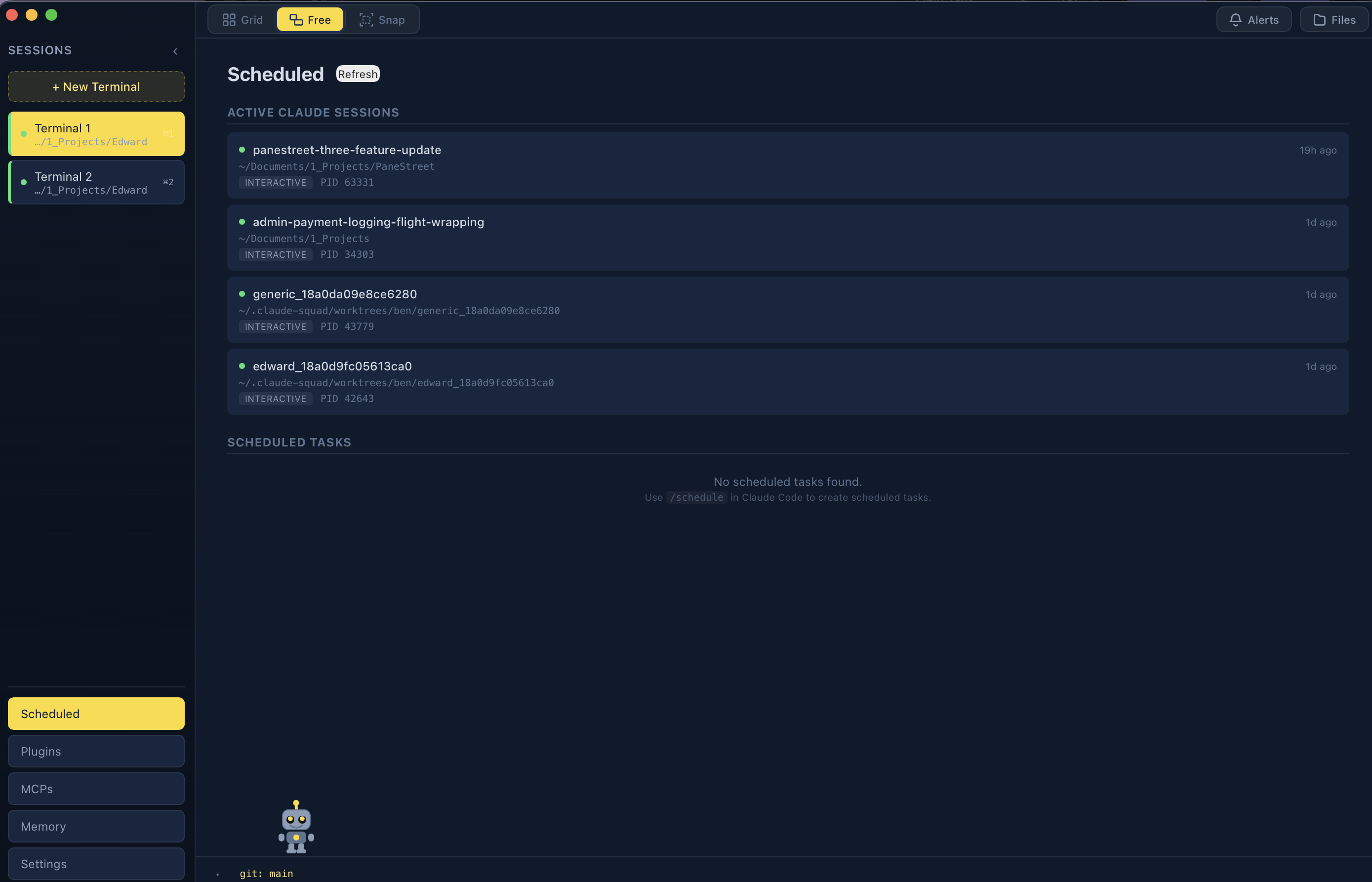Open the Settings section
Viewport: 1372px width, 882px height.
coord(96,863)
